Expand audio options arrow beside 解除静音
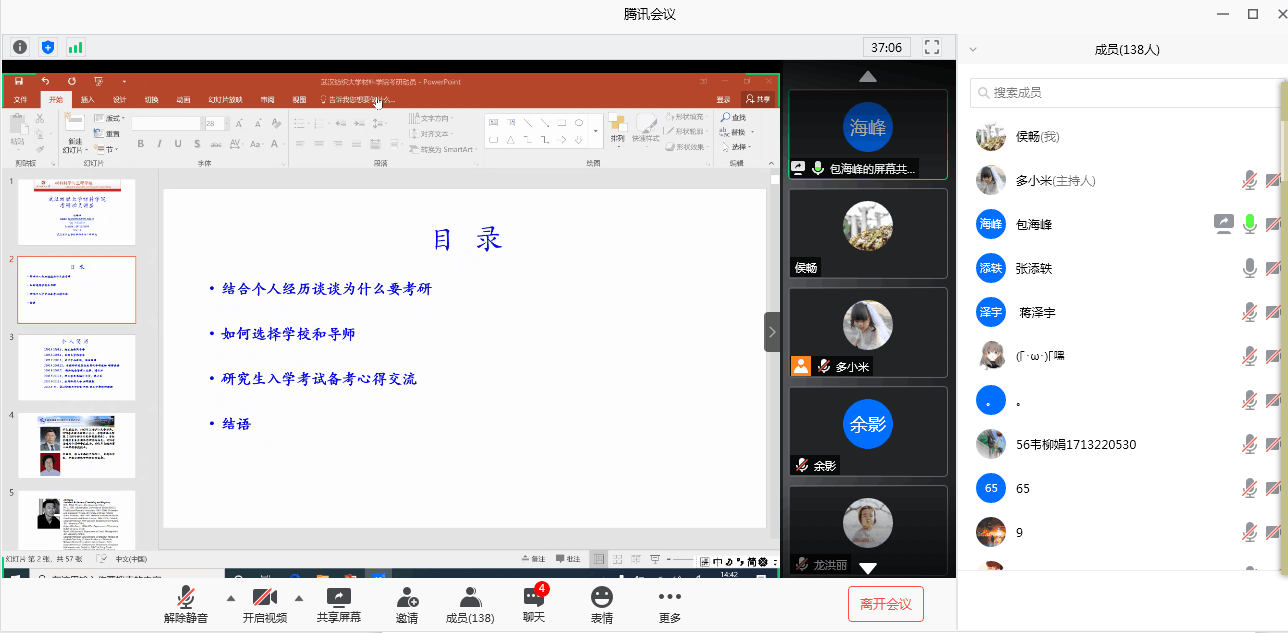Screen dimensions: 1288x633 point(231,598)
